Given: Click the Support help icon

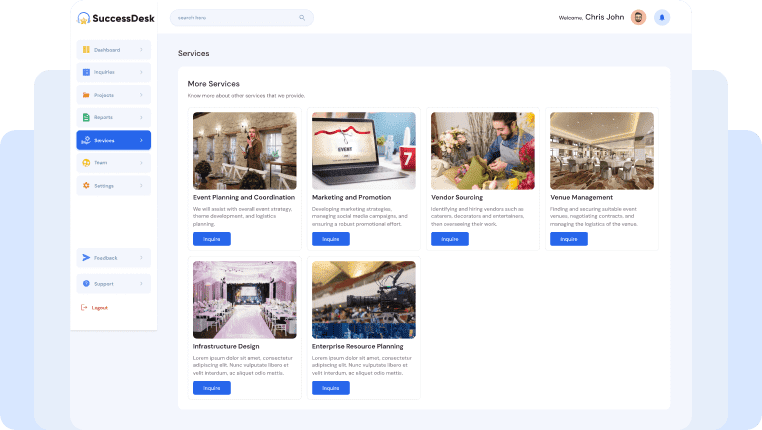Looking at the screenshot, I should pyautogui.click(x=86, y=284).
